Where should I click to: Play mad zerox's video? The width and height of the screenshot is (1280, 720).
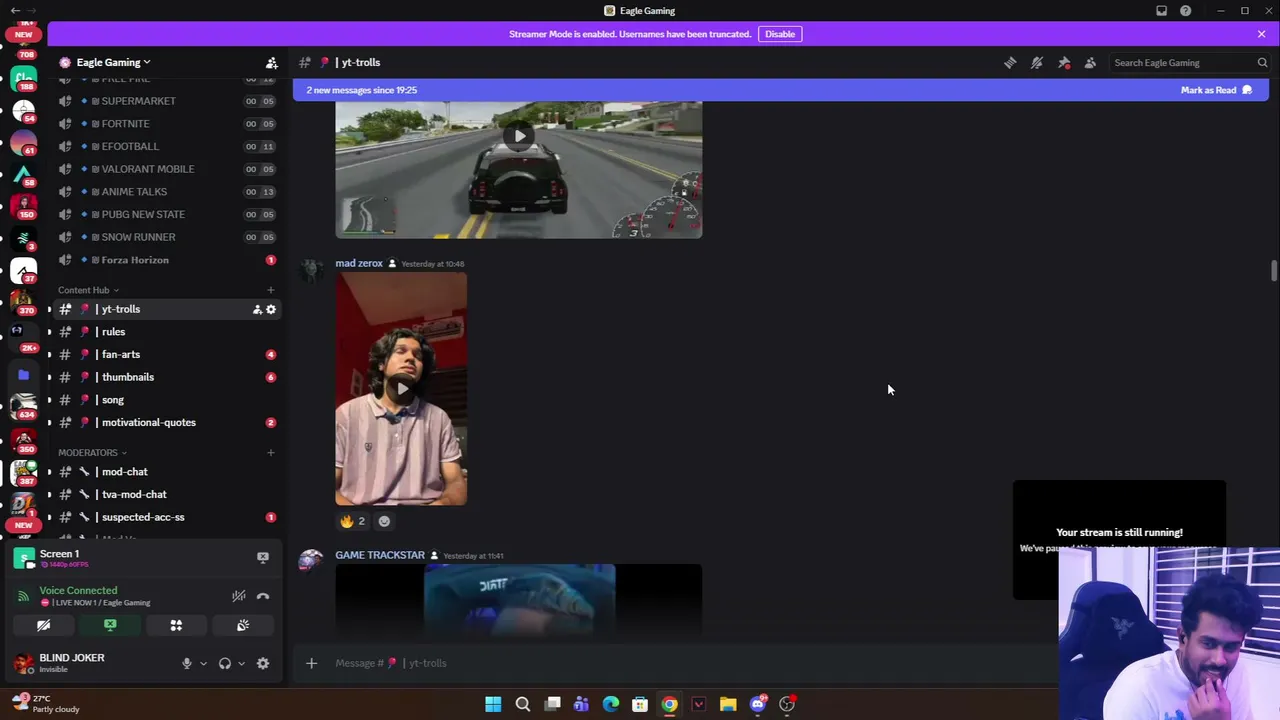401,388
